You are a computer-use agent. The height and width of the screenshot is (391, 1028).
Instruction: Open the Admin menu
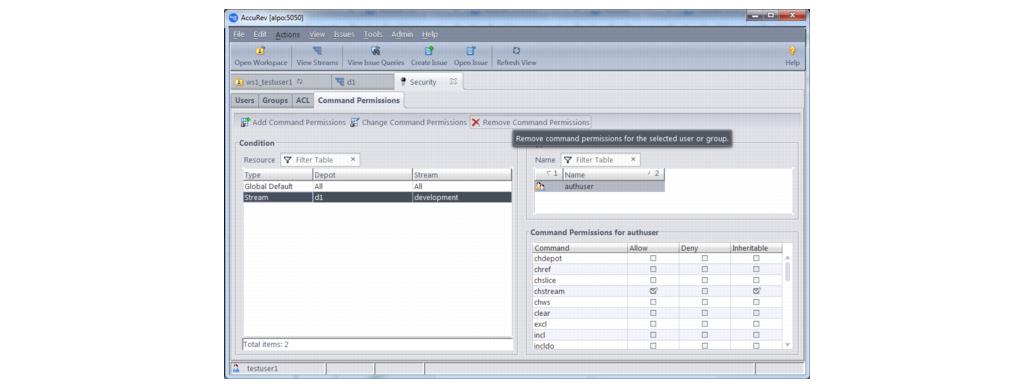(x=402, y=34)
